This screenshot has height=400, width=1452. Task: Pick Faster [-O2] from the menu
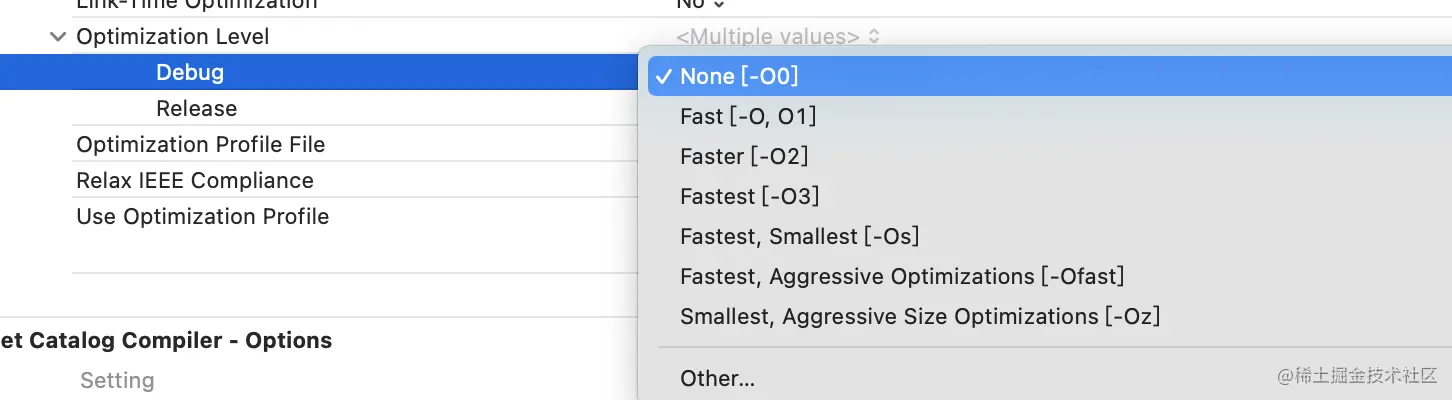coord(744,157)
